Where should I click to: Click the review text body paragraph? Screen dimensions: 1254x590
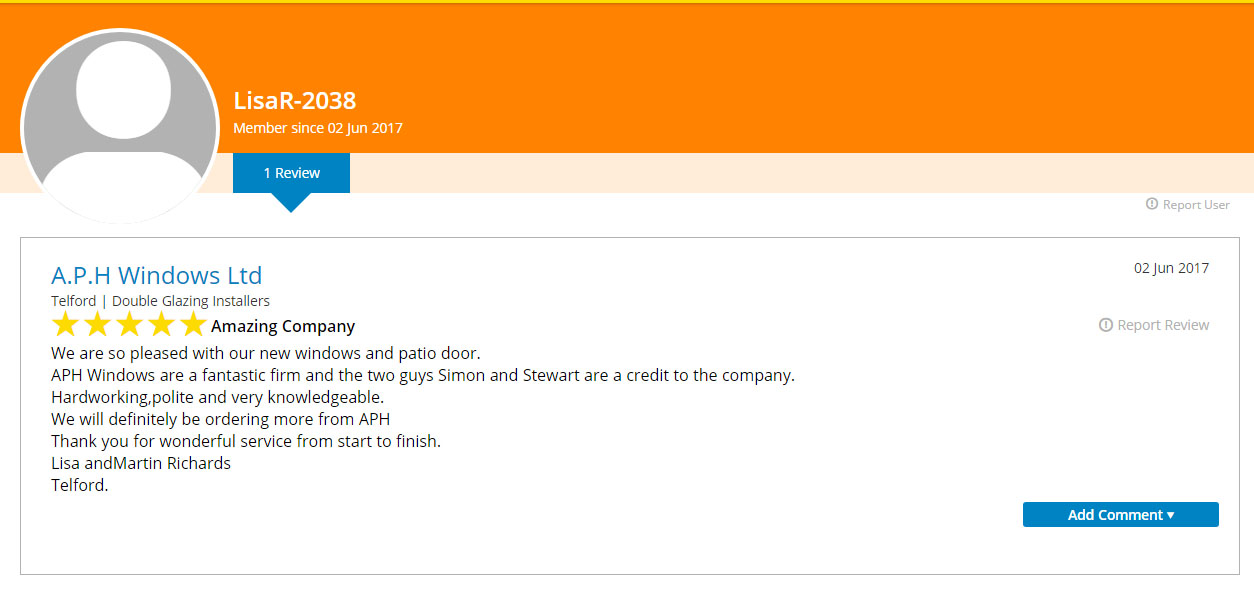click(423, 419)
